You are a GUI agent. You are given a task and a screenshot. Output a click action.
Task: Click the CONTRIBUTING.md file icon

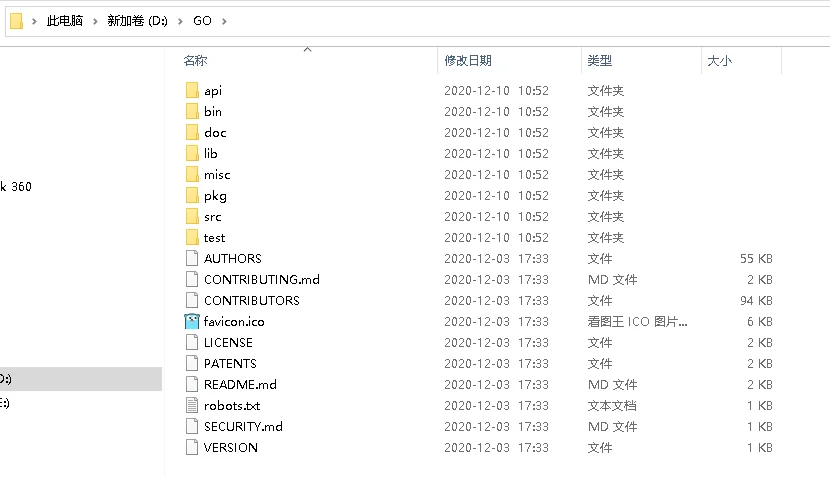click(x=192, y=280)
